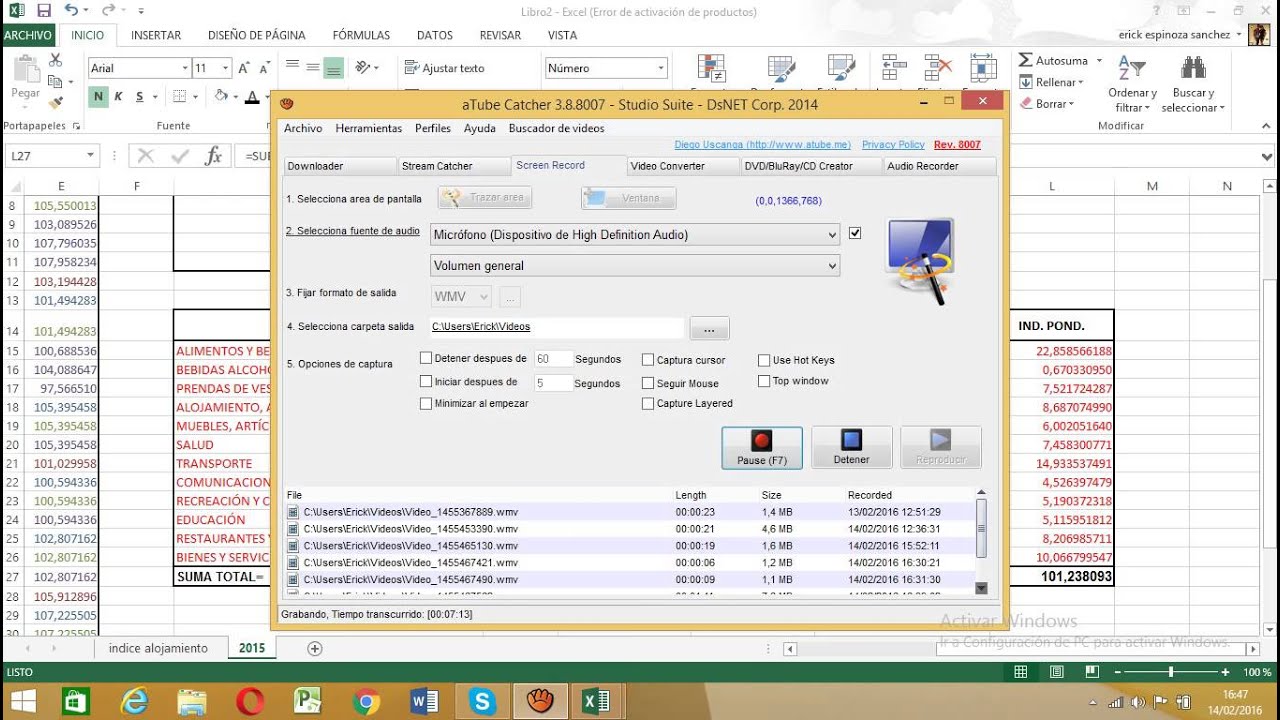The image size is (1280, 720).
Task: Enable Iniciar despues de checkbox
Action: pyautogui.click(x=426, y=381)
